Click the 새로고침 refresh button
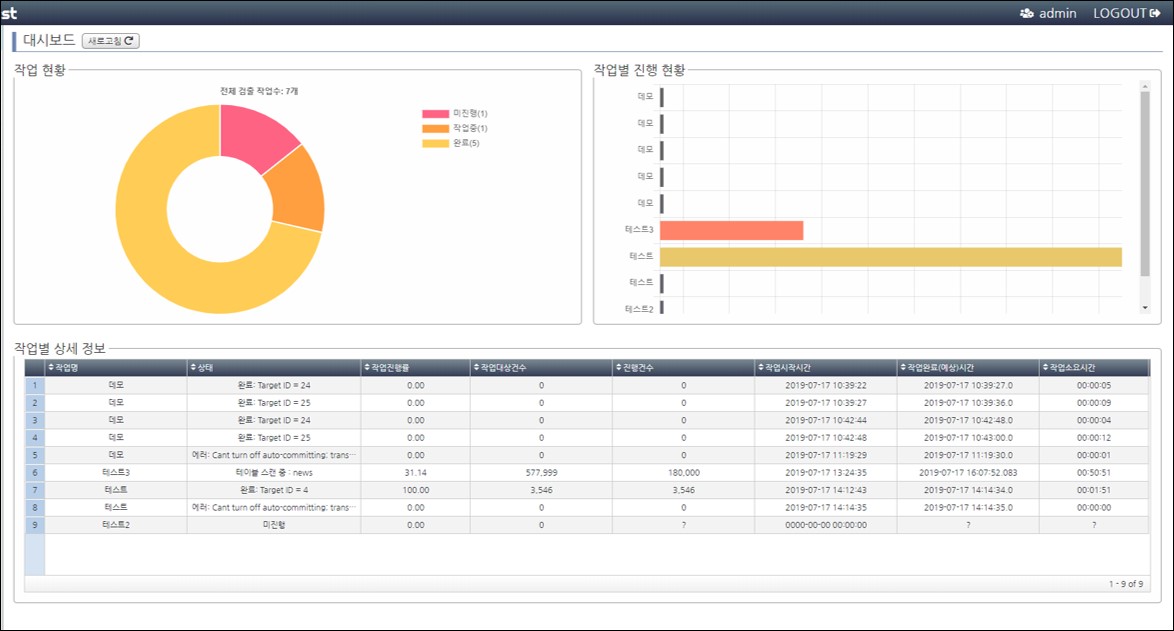The height and width of the screenshot is (631, 1174). 111,41
